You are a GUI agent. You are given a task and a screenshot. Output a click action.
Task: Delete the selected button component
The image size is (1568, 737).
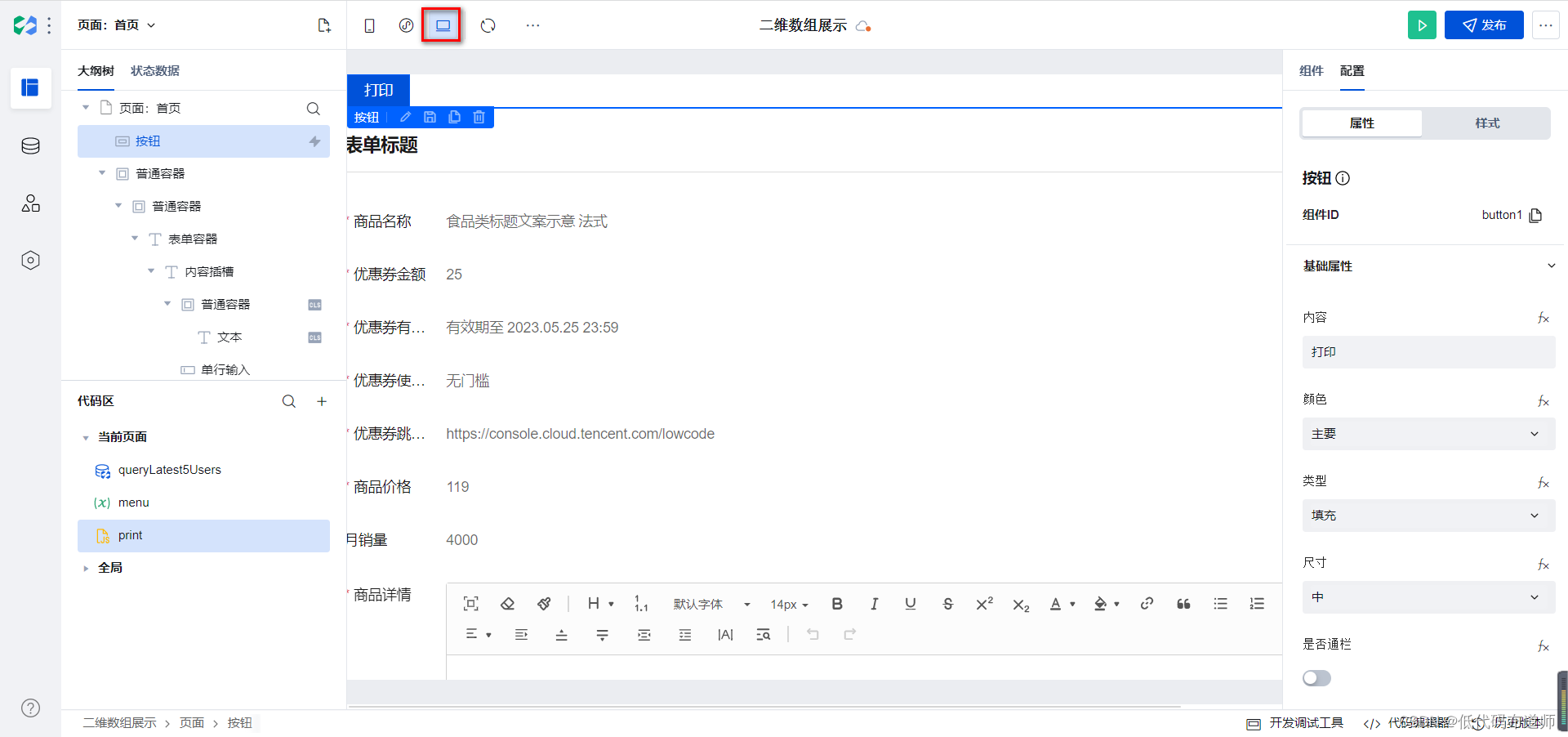479,117
